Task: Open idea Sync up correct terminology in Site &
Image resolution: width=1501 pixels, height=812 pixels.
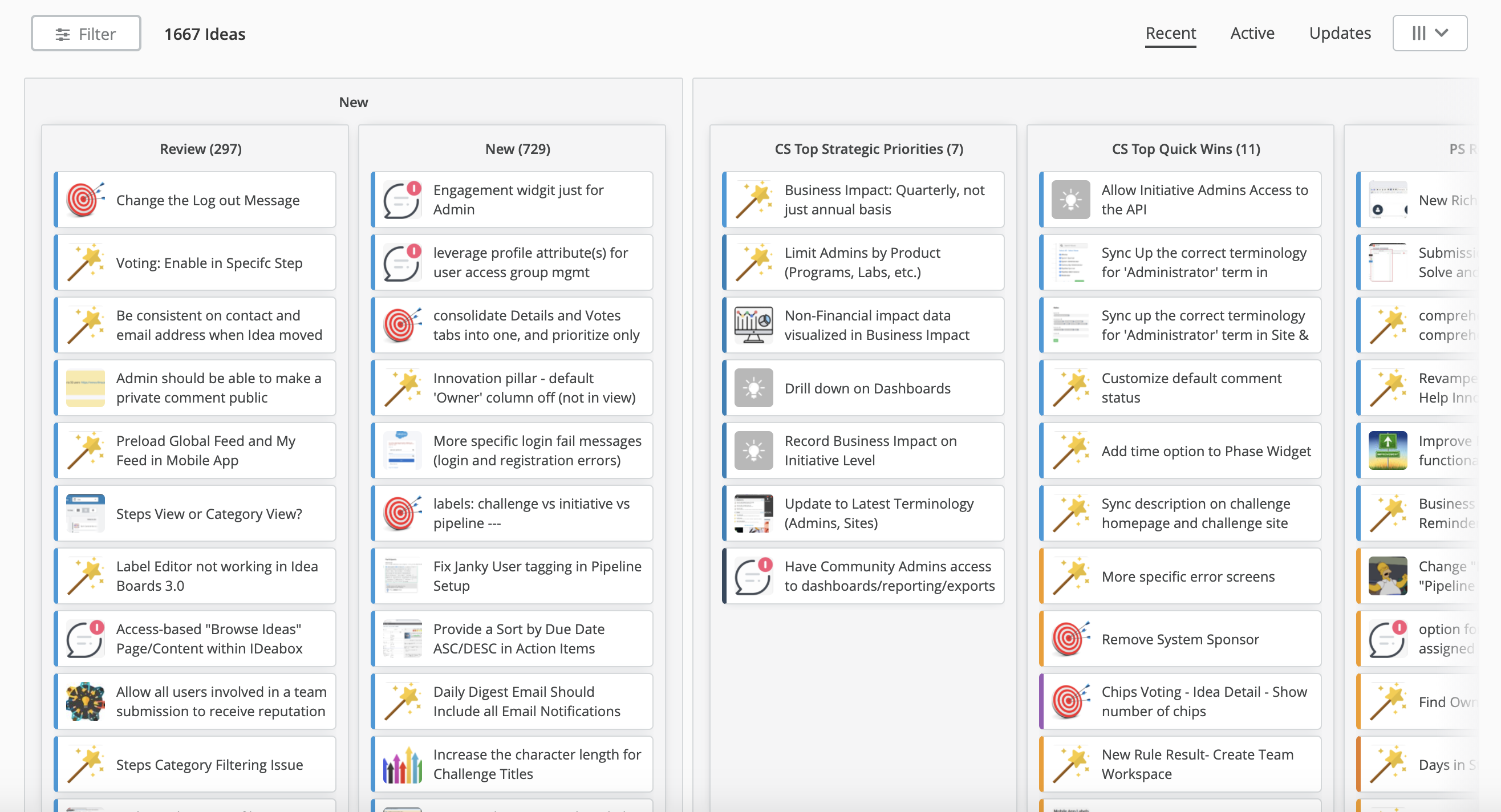Action: point(1180,325)
